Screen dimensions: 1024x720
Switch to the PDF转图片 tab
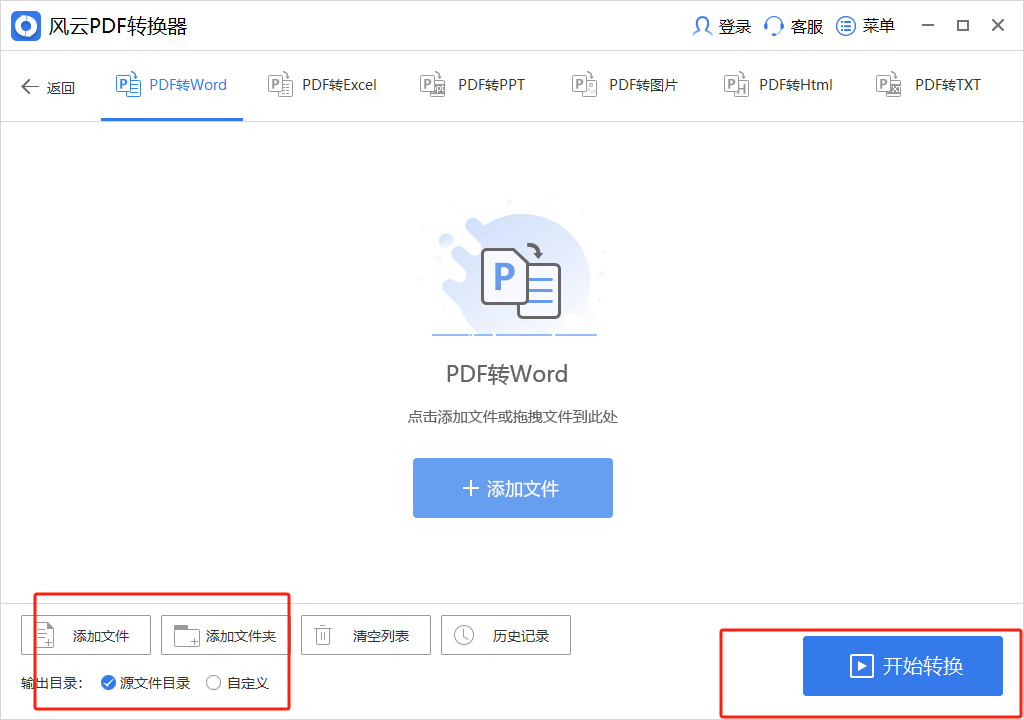[625, 85]
